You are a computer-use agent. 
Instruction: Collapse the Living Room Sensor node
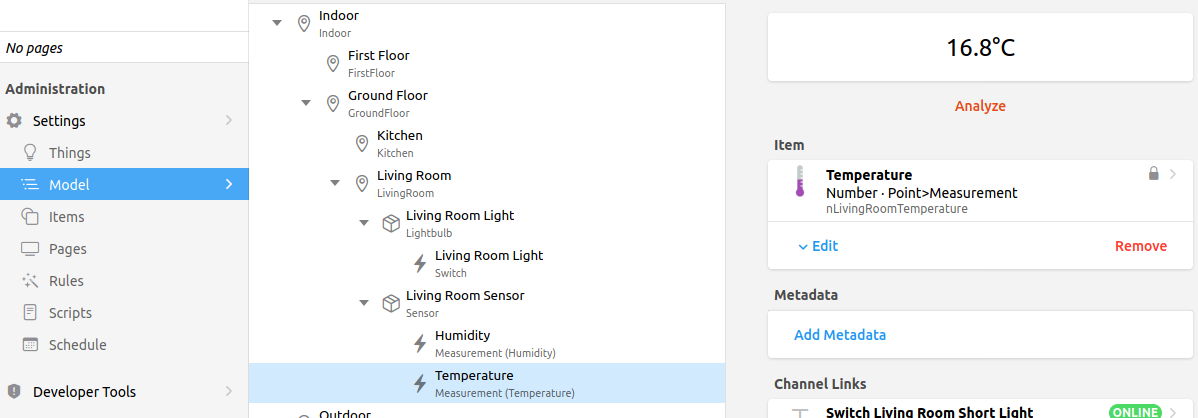tap(364, 303)
